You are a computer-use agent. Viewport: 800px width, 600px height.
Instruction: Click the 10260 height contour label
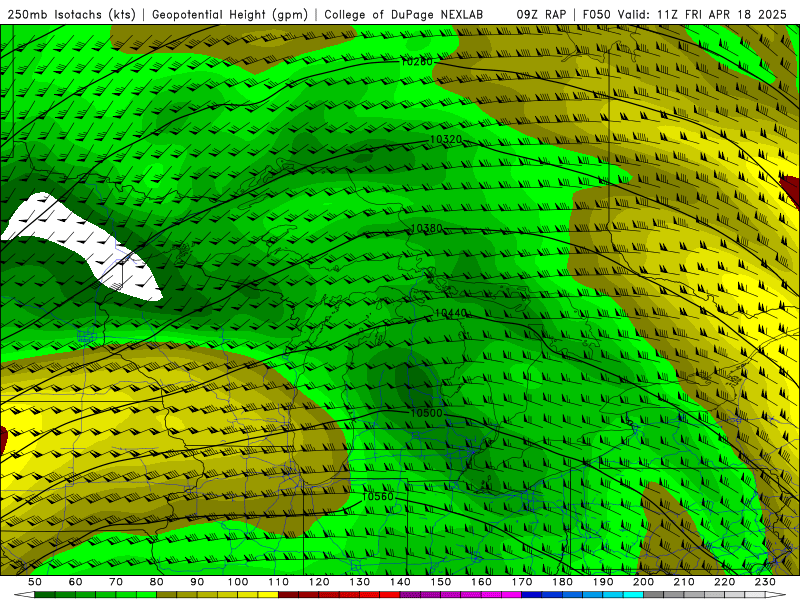click(417, 62)
